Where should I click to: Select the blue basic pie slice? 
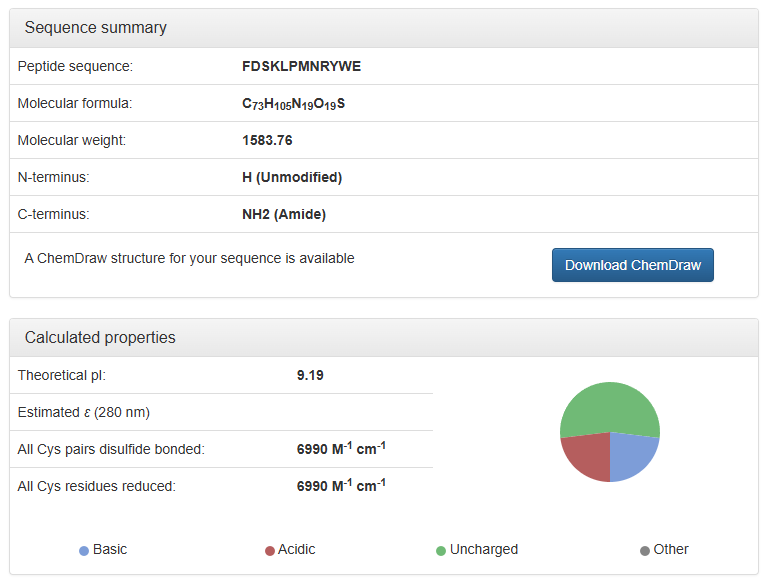coord(632,456)
